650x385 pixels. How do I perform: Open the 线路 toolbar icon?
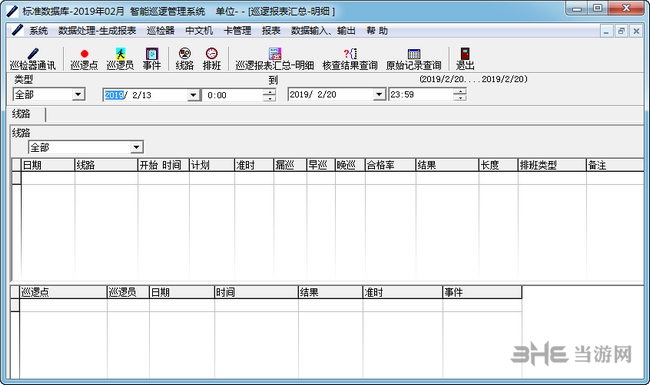[184, 59]
